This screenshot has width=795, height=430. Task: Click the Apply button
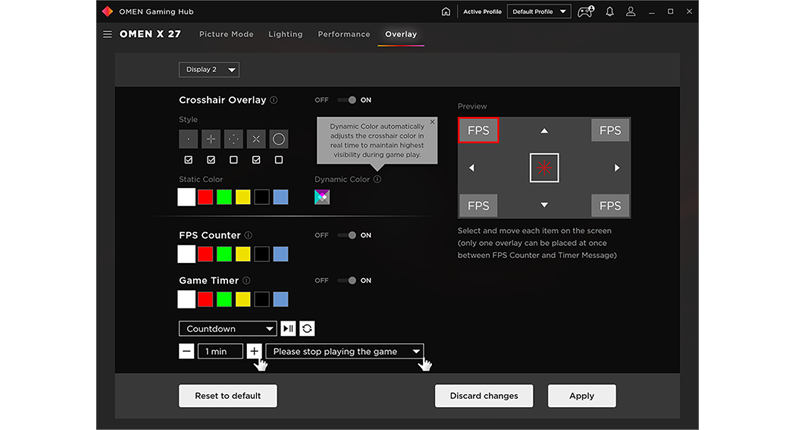click(582, 396)
